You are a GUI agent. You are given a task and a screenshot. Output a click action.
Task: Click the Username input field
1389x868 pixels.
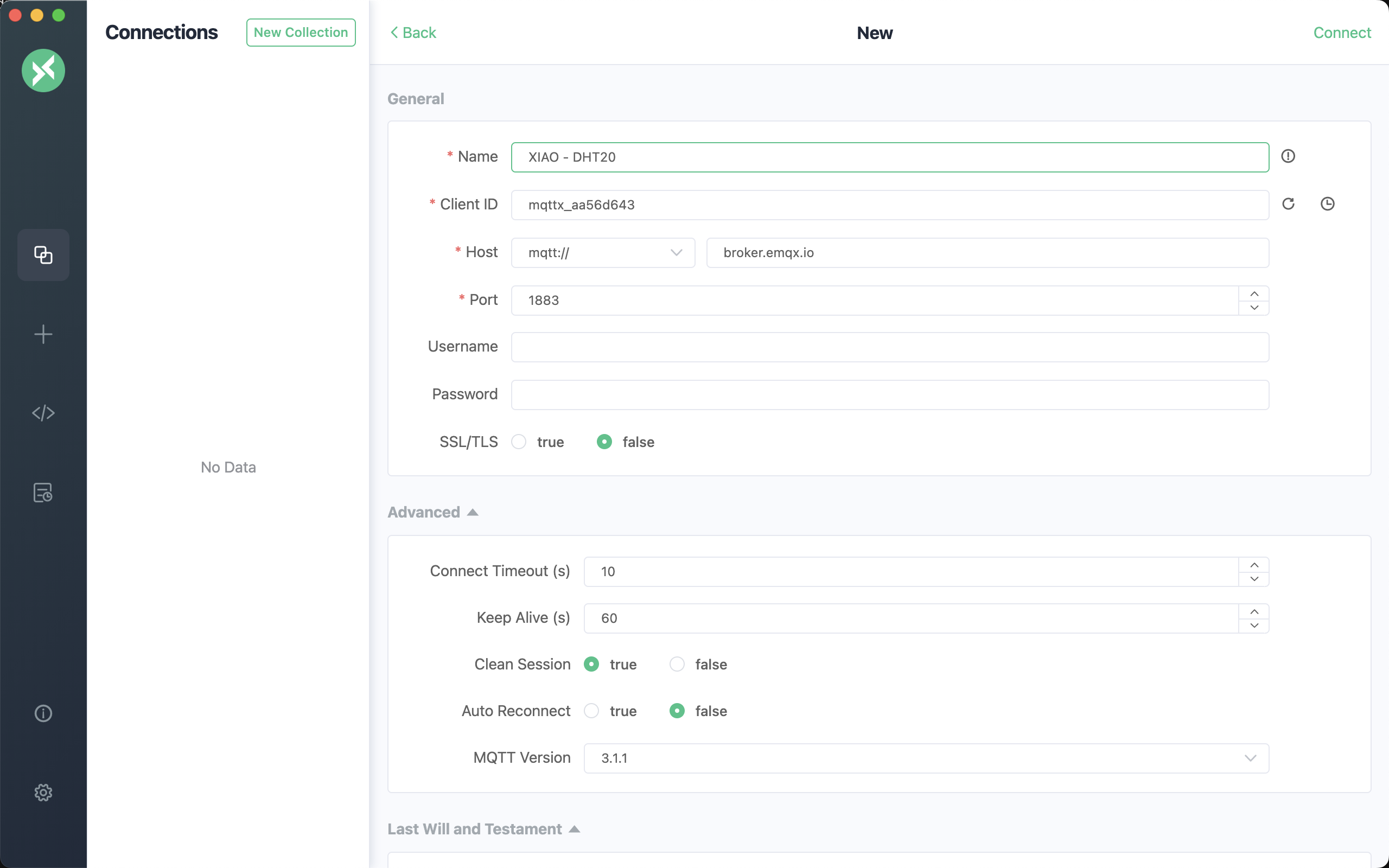pos(890,347)
